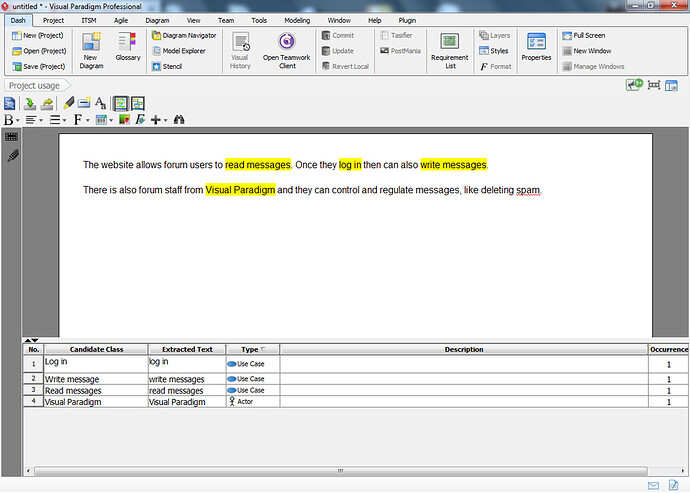Switch to the Dash ribbon tab
Image resolution: width=690 pixels, height=493 pixels.
pyautogui.click(x=18, y=20)
